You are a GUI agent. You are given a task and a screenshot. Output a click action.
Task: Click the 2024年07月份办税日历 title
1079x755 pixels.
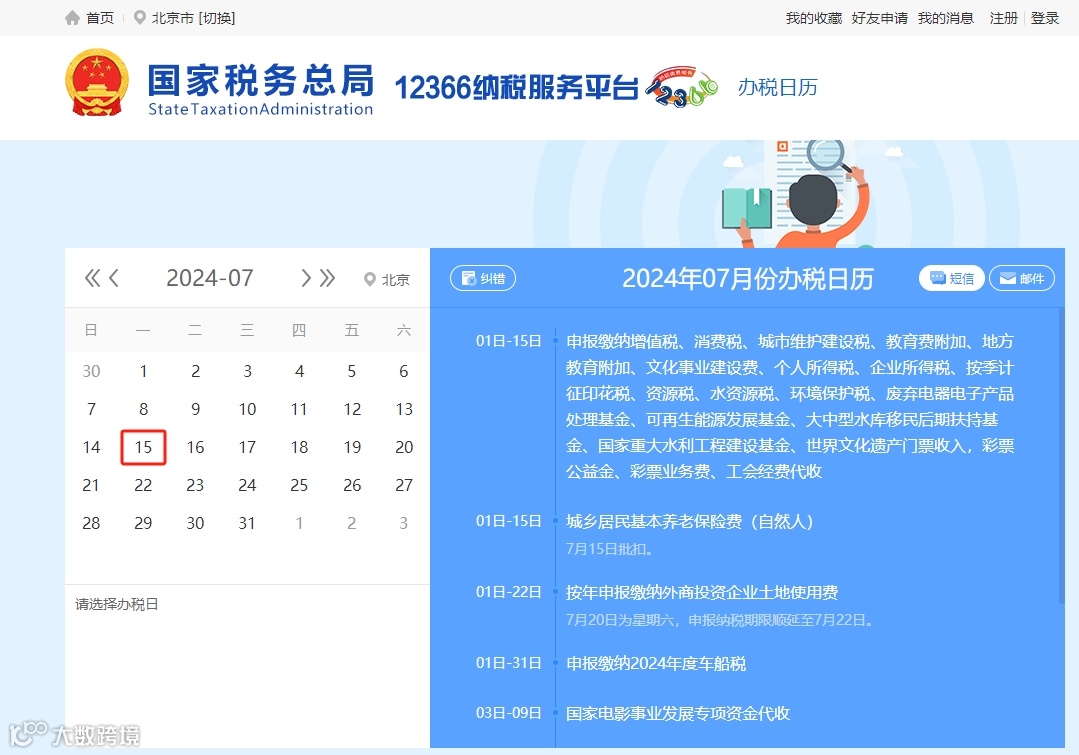[x=748, y=279]
